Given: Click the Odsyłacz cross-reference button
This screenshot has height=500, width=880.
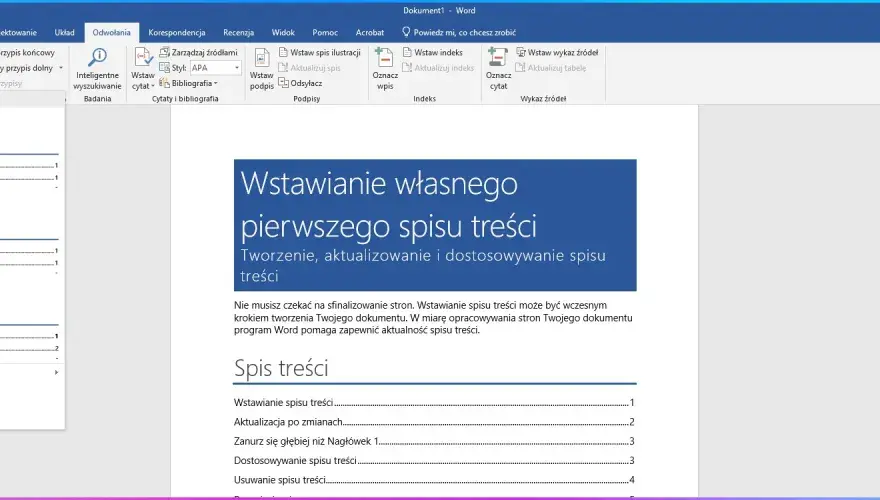Looking at the screenshot, I should pos(300,83).
